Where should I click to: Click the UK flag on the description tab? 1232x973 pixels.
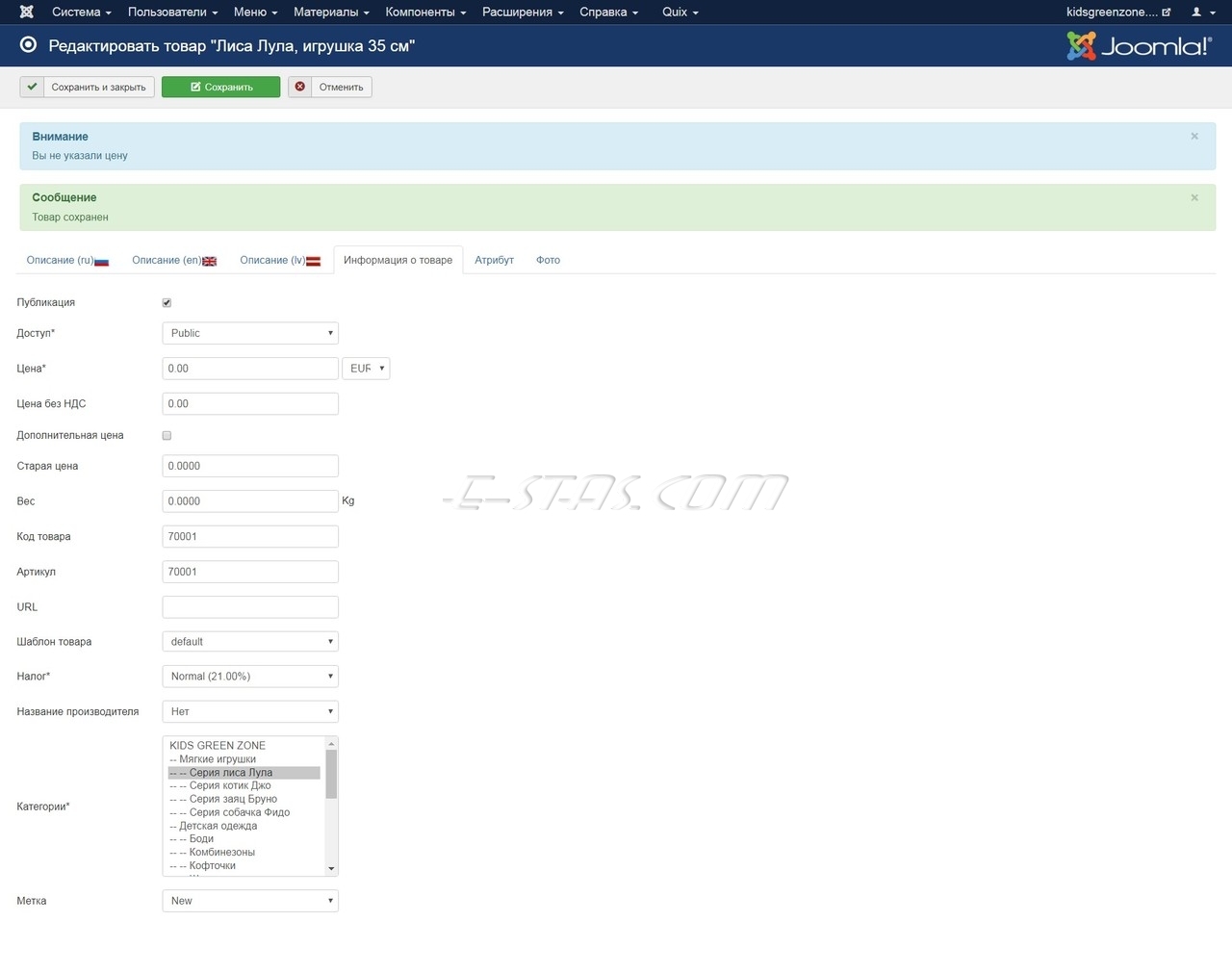tap(209, 261)
